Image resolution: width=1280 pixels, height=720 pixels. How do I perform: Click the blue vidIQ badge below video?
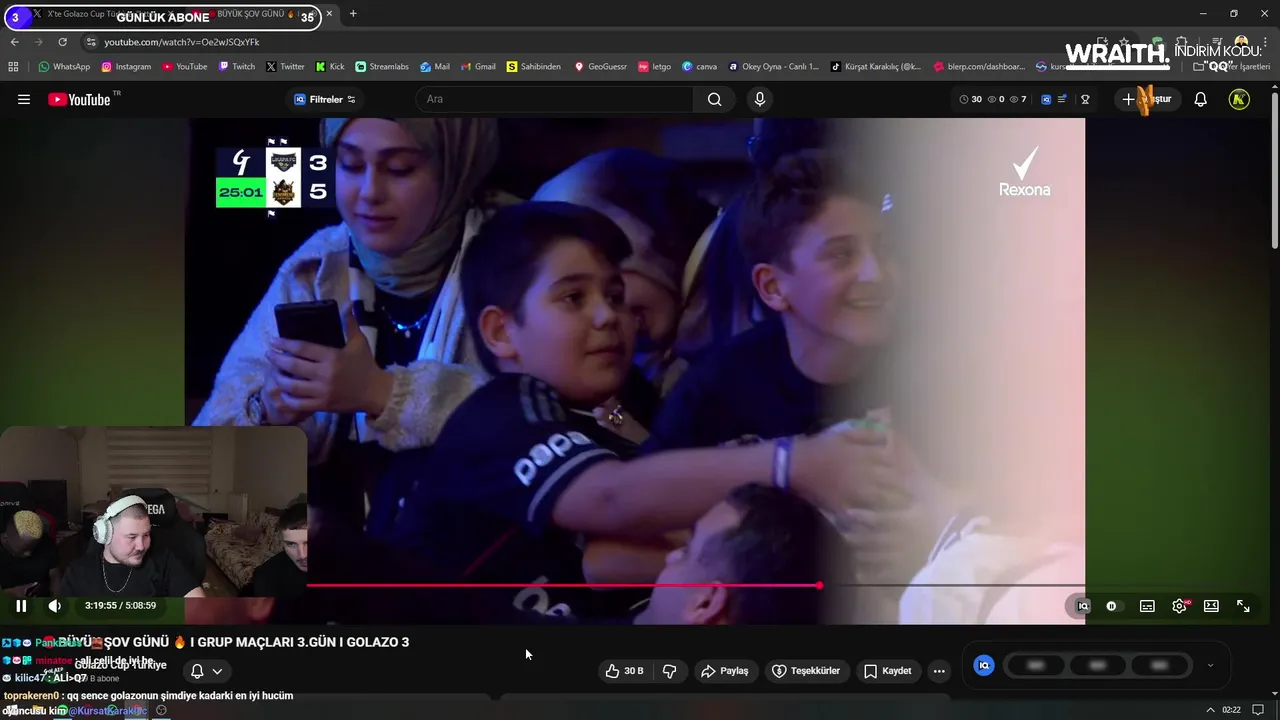tap(984, 665)
